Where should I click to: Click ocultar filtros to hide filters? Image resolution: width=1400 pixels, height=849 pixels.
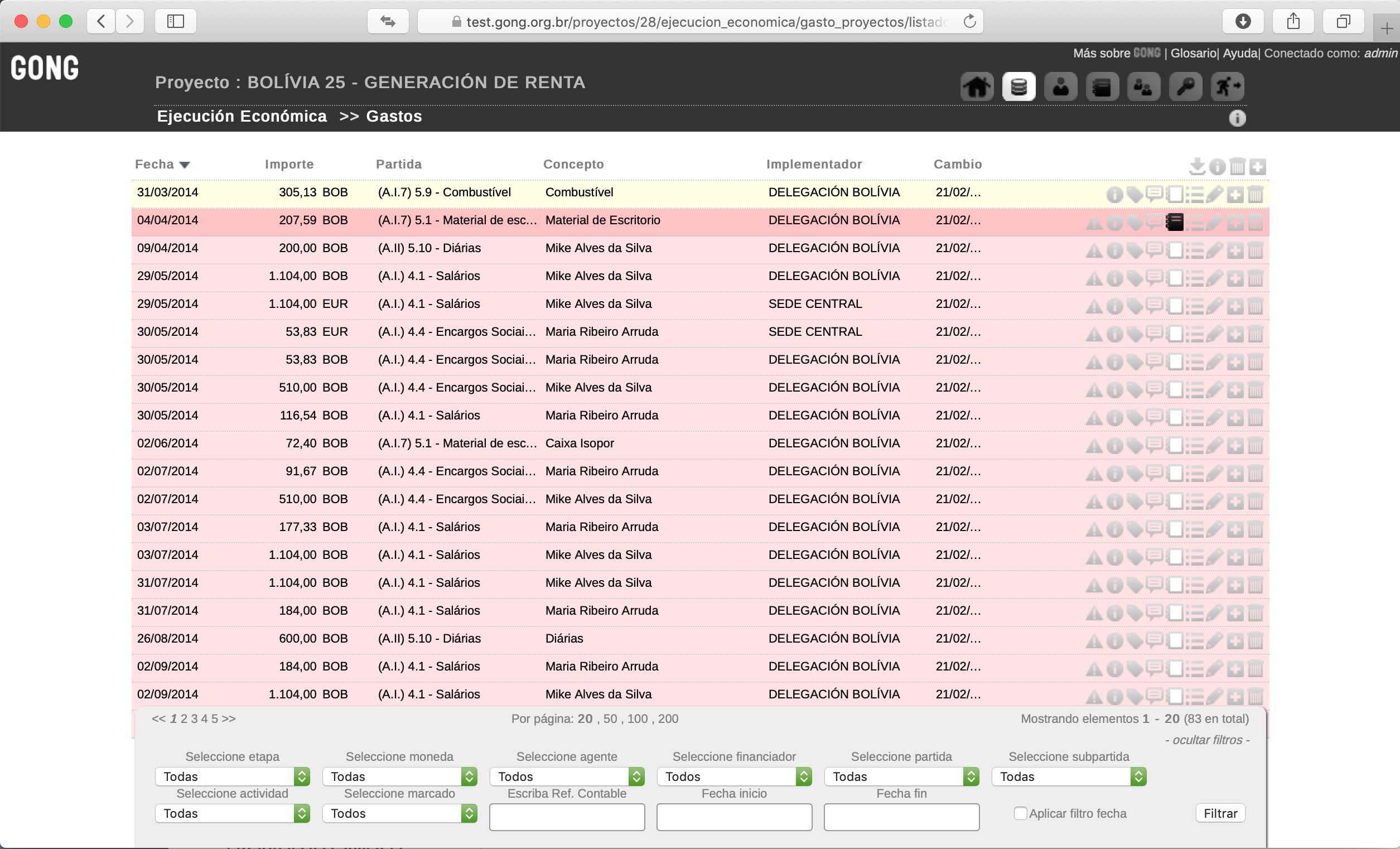click(1207, 740)
